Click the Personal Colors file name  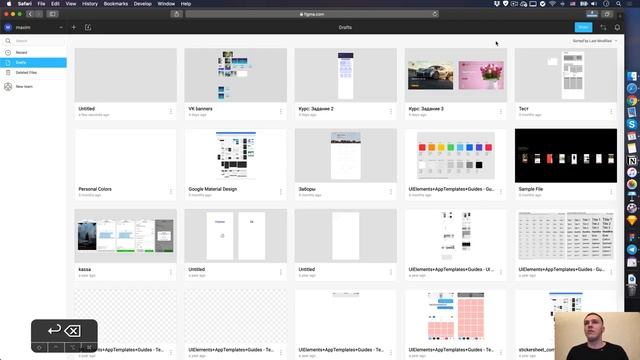95,189
